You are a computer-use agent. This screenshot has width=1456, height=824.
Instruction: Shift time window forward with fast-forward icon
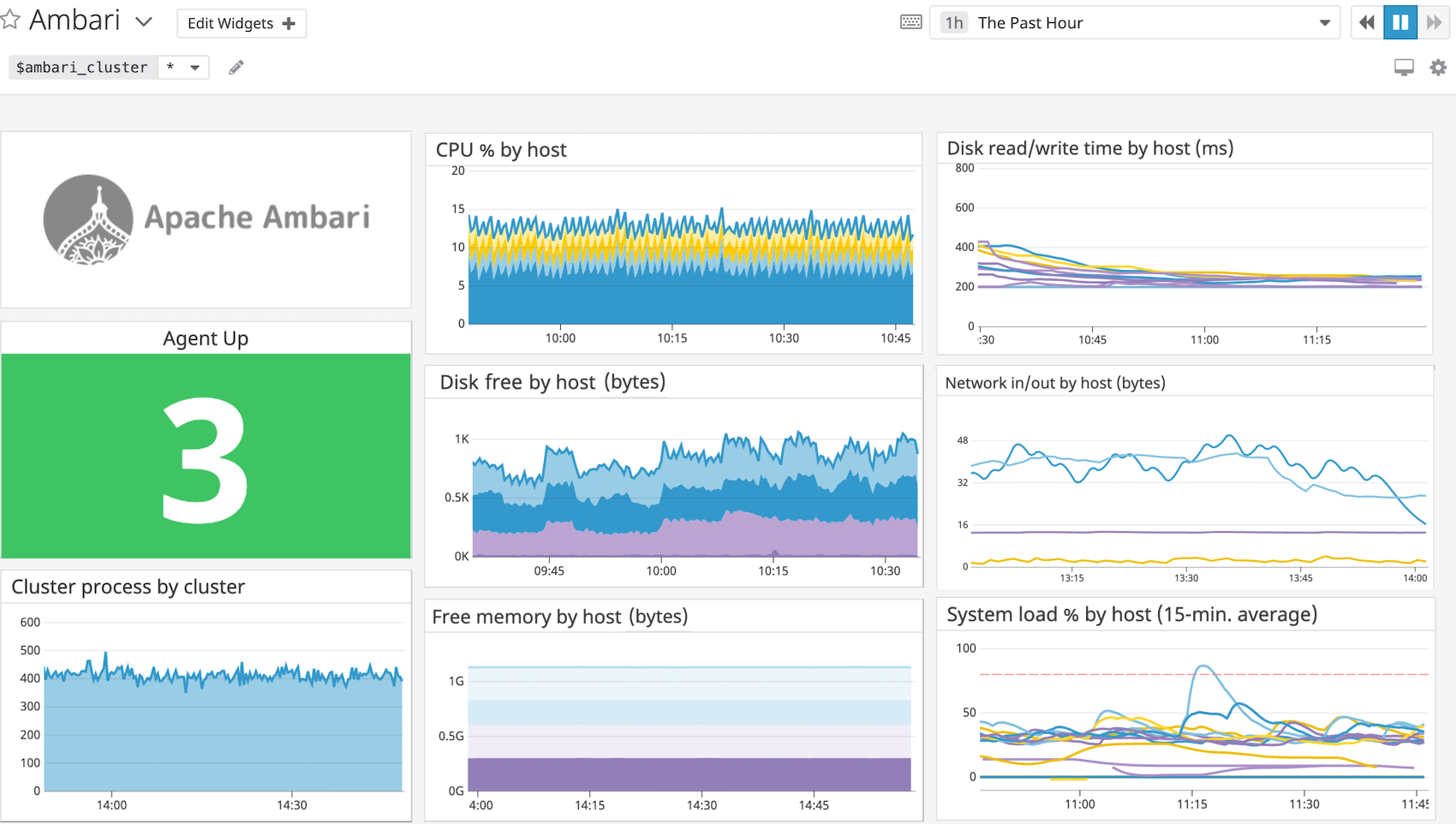(x=1435, y=22)
